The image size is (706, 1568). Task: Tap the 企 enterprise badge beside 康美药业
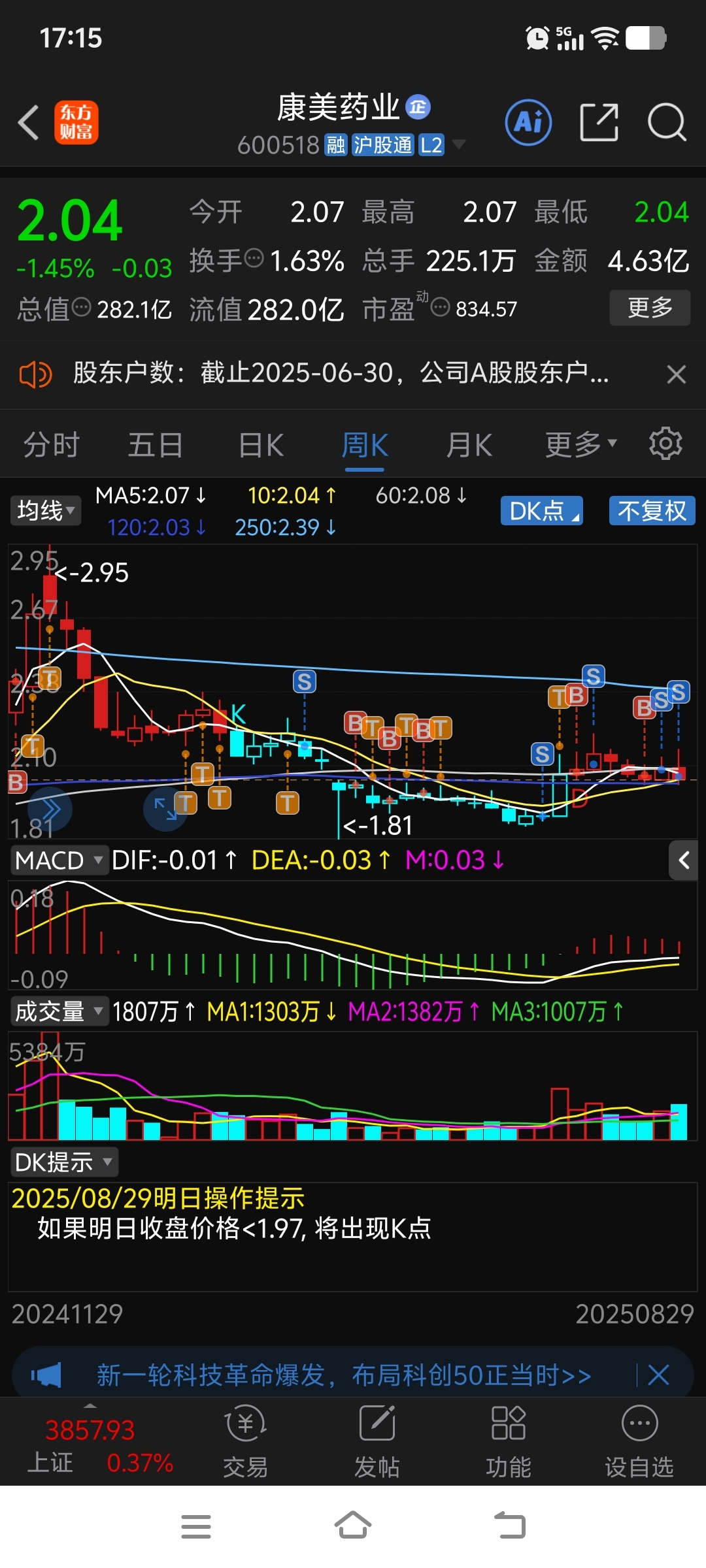pos(418,107)
